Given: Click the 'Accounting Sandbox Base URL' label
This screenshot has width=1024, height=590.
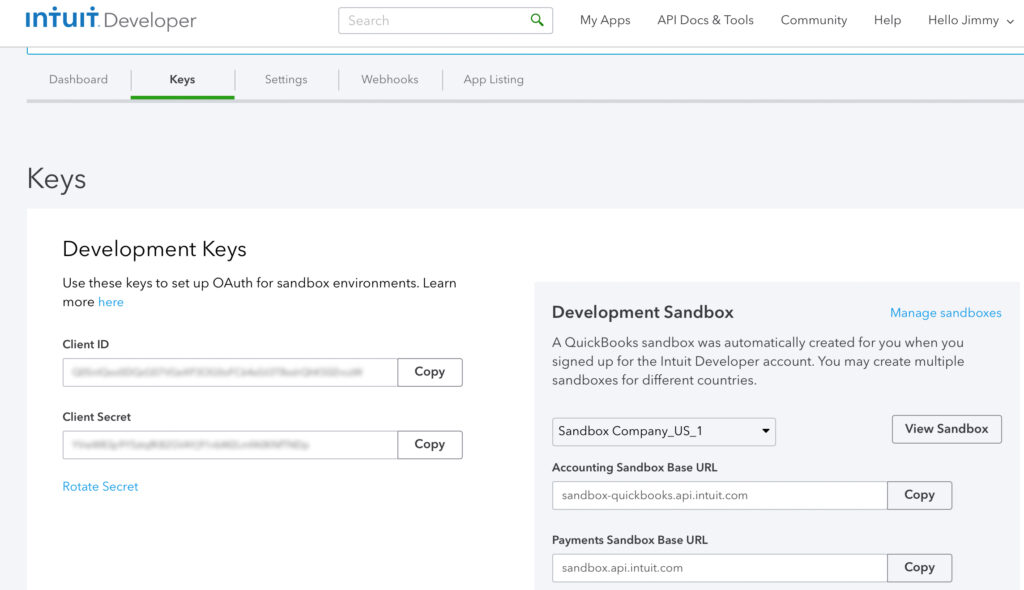Looking at the screenshot, I should pyautogui.click(x=635, y=468).
